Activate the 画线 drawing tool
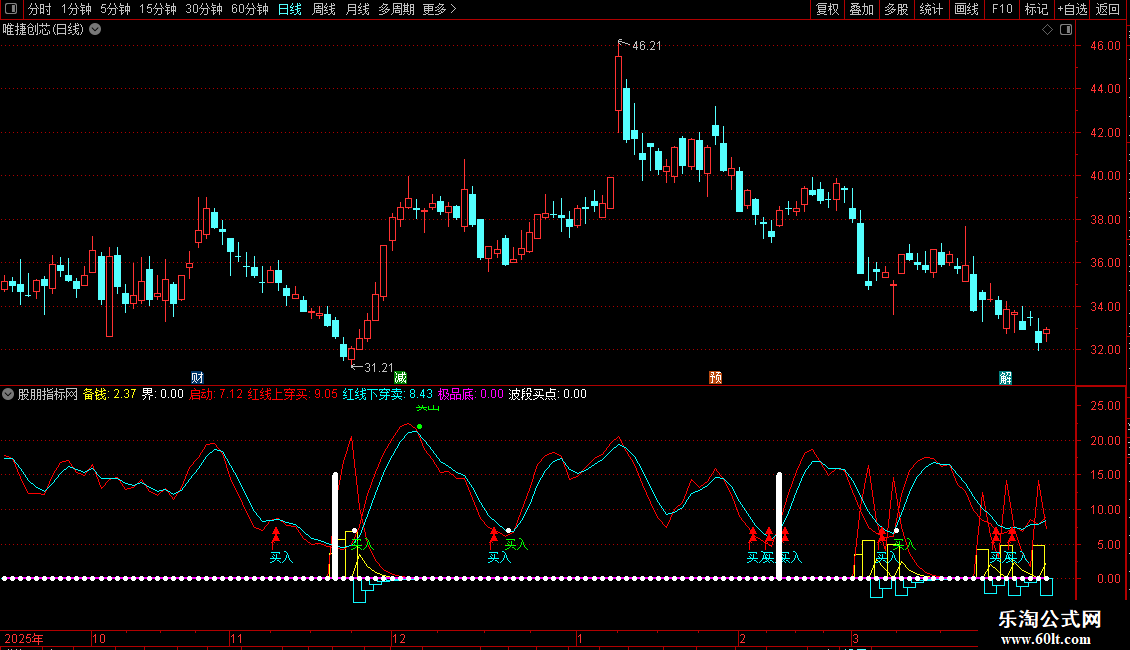This screenshot has width=1130, height=650. (x=966, y=9)
